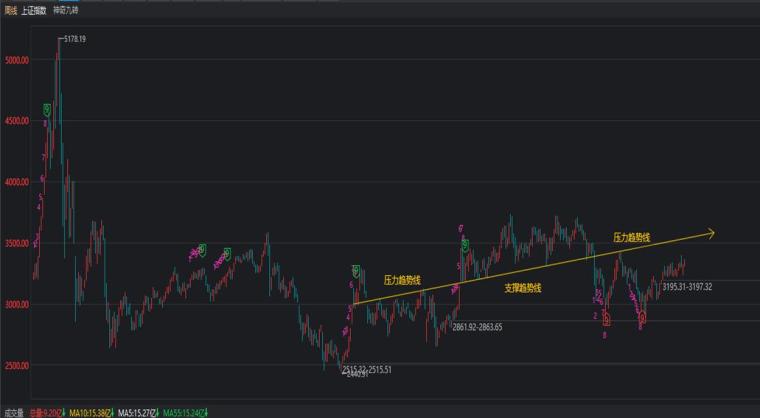The image size is (760, 418).
Task: Click the 成交量 volume panel label
Action: (12, 411)
